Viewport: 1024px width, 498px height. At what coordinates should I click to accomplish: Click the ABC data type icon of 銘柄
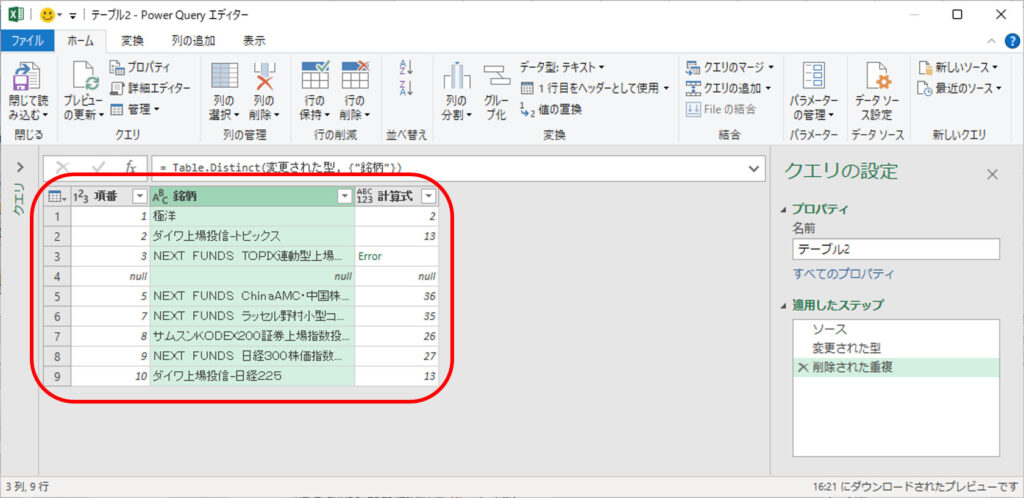pyautogui.click(x=161, y=196)
